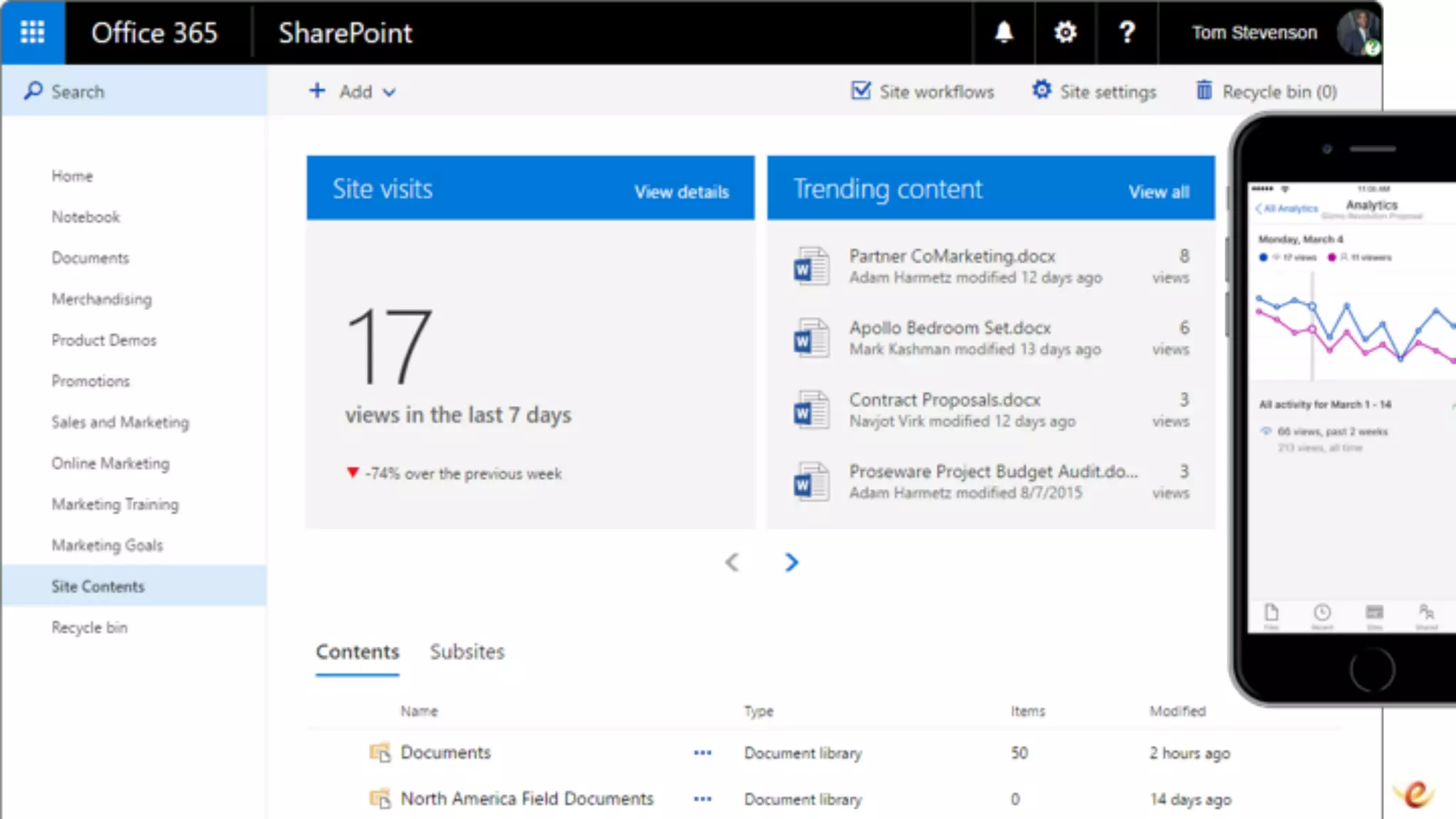This screenshot has width=1456, height=819.
Task: Open the notifications bell
Action: (1003, 32)
